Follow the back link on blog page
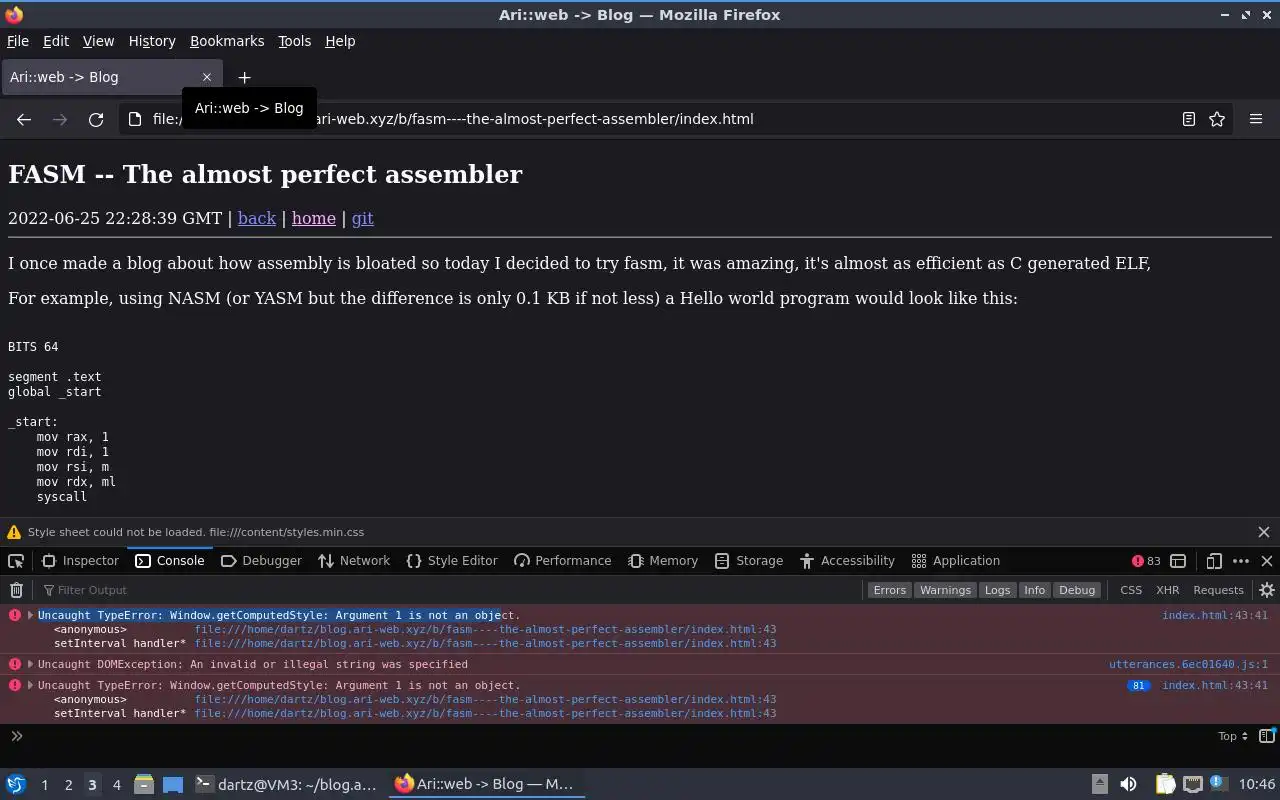This screenshot has width=1280, height=800. coord(257,218)
